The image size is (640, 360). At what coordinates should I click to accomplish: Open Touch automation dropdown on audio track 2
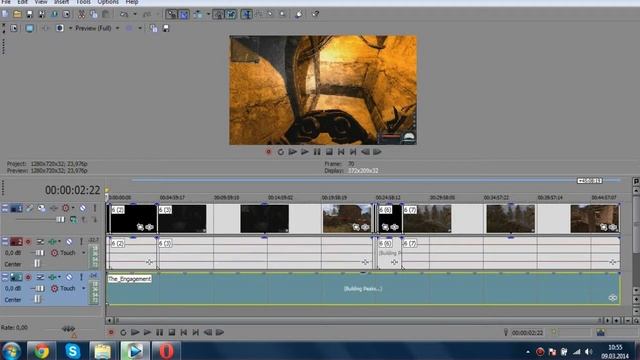(84, 253)
